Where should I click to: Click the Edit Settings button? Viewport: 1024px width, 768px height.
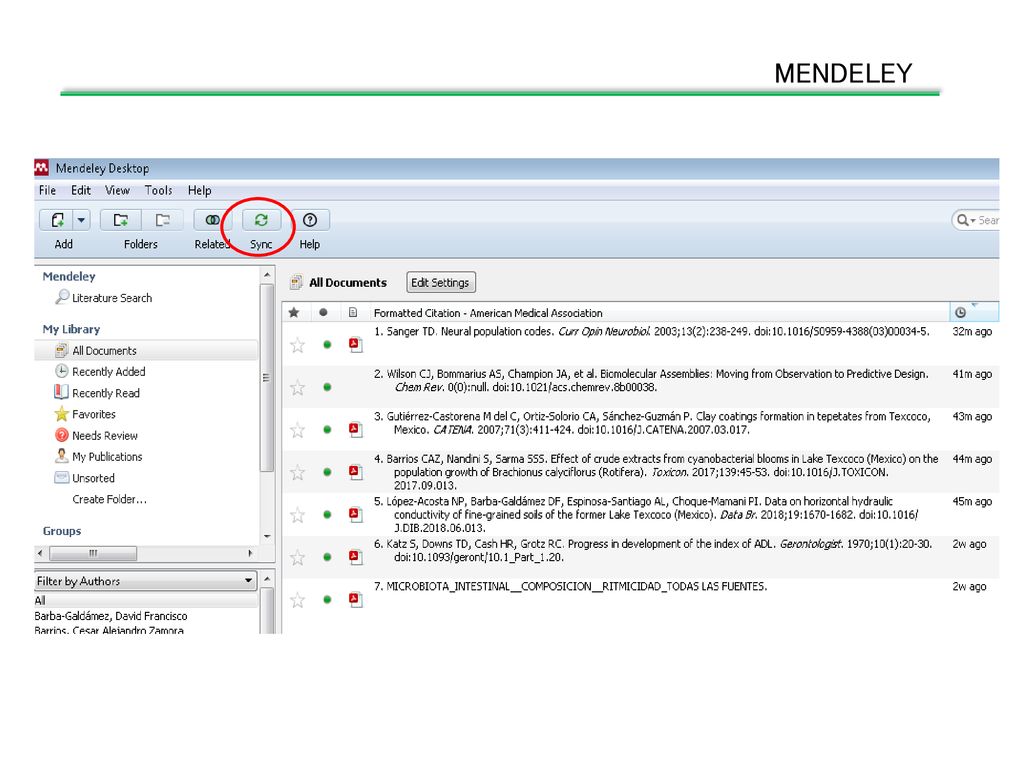(x=441, y=283)
